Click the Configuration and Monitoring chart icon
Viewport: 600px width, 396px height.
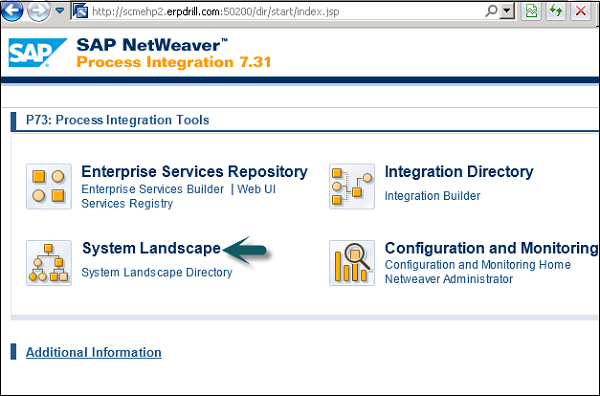coord(352,263)
